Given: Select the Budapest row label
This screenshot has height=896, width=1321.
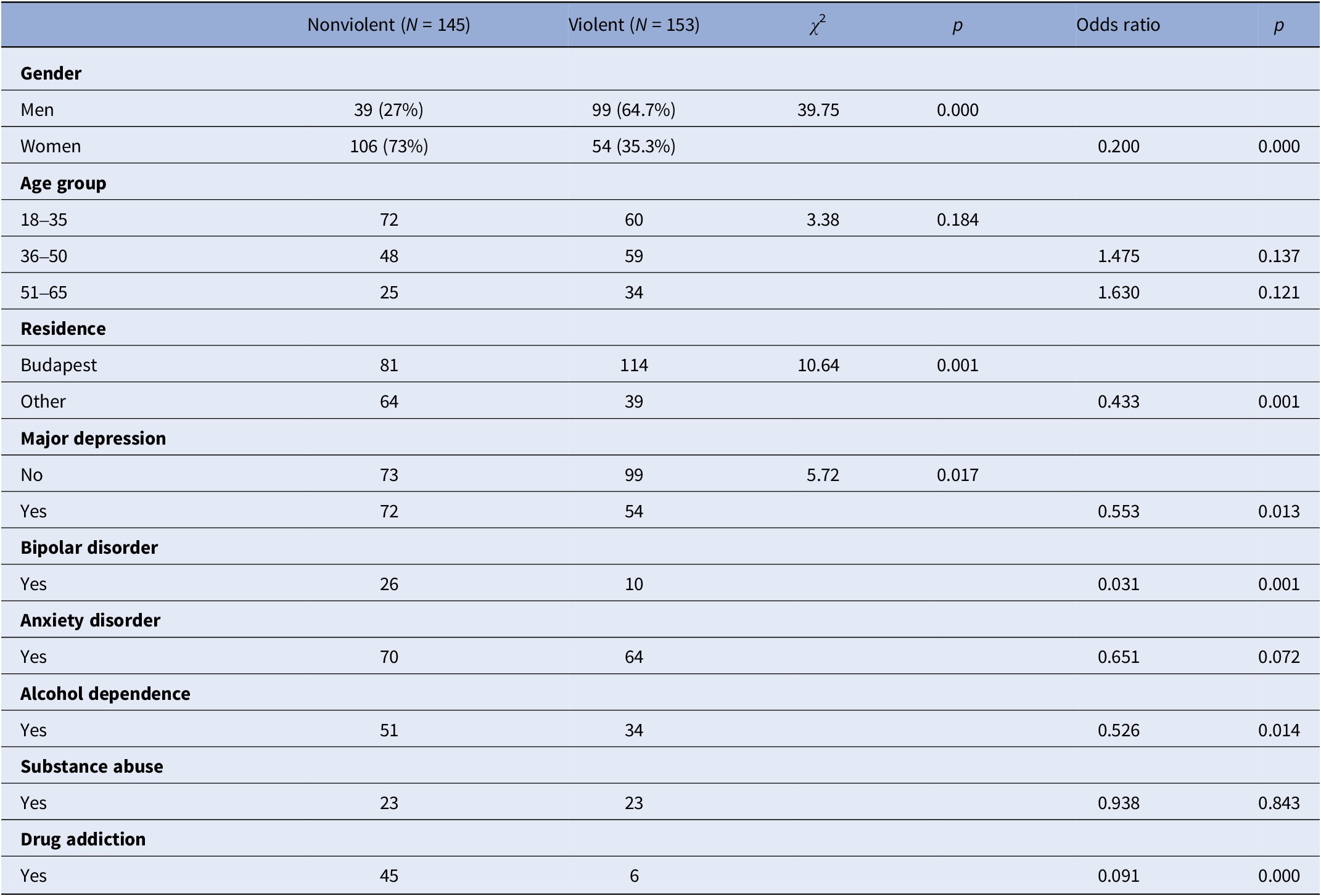Looking at the screenshot, I should (59, 365).
